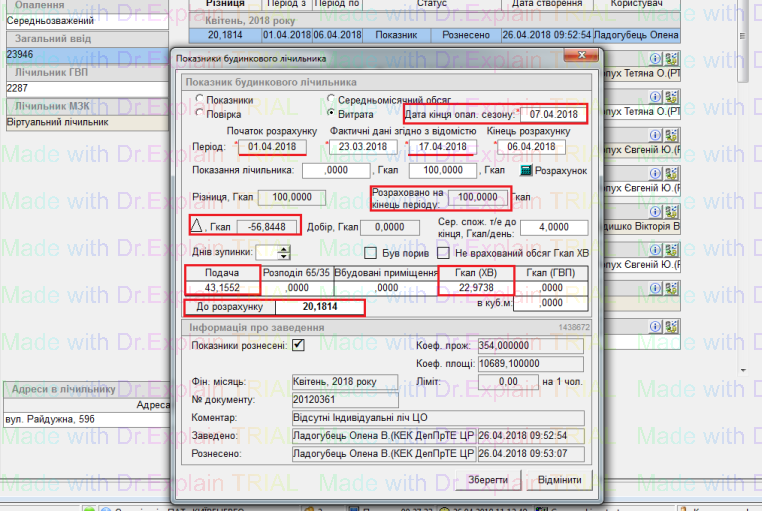This screenshot has width=762, height=511.
Task: Select the Показники radio button
Action: pos(201,100)
